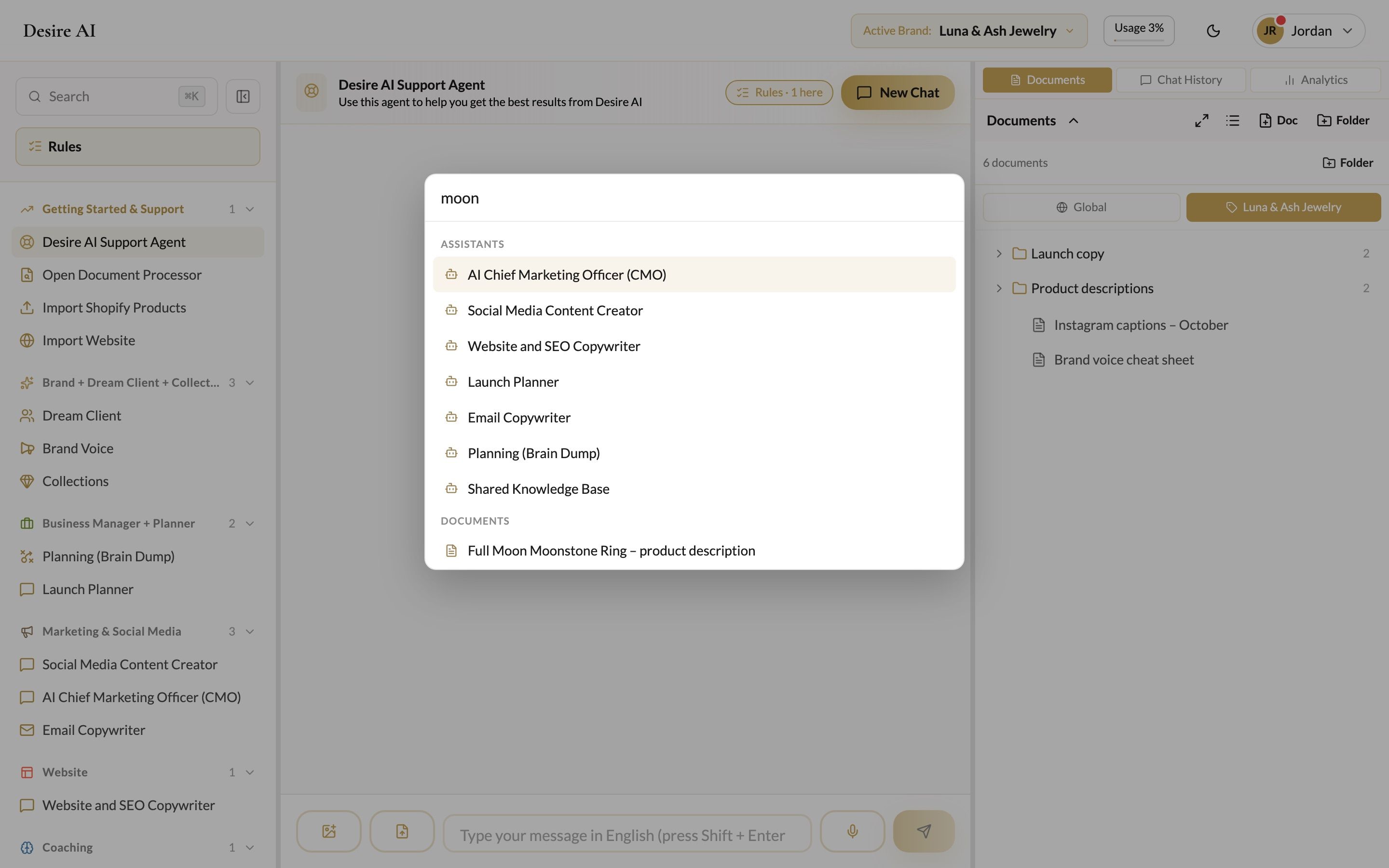Open the Jordan account menu
The height and width of the screenshot is (868, 1389).
click(1308, 31)
